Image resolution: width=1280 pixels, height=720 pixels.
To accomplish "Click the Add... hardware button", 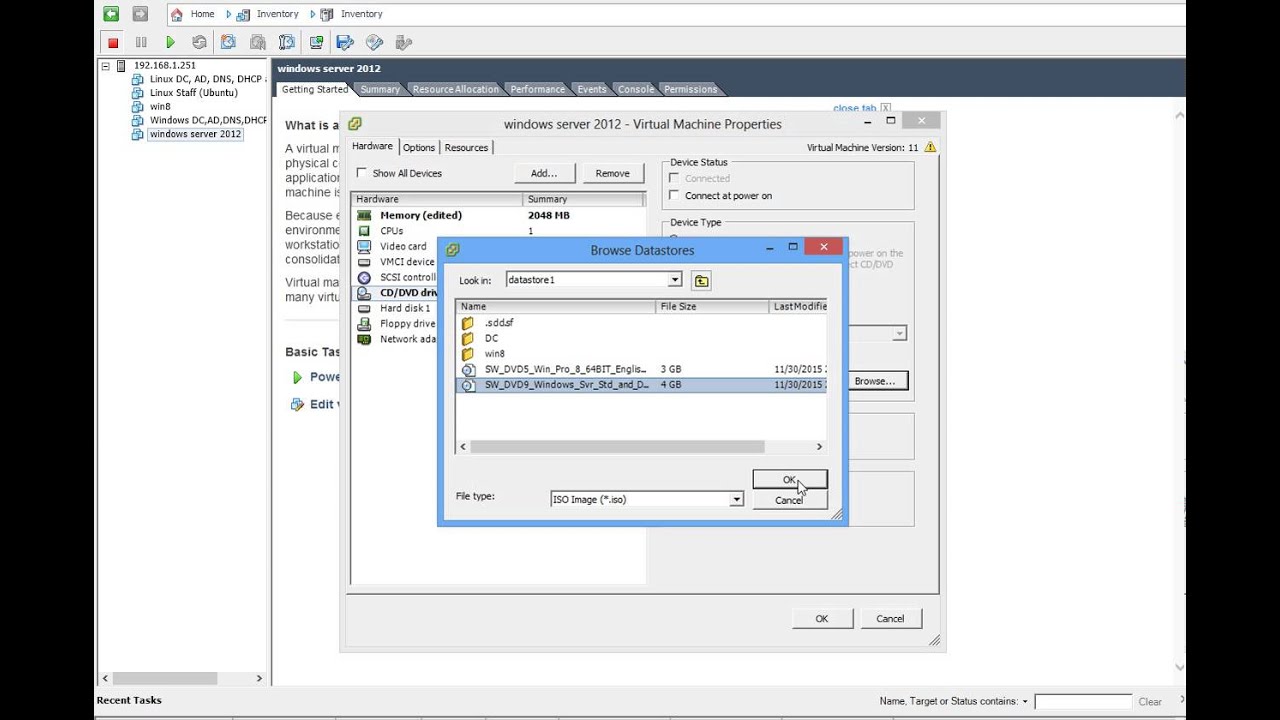I will click(x=544, y=173).
